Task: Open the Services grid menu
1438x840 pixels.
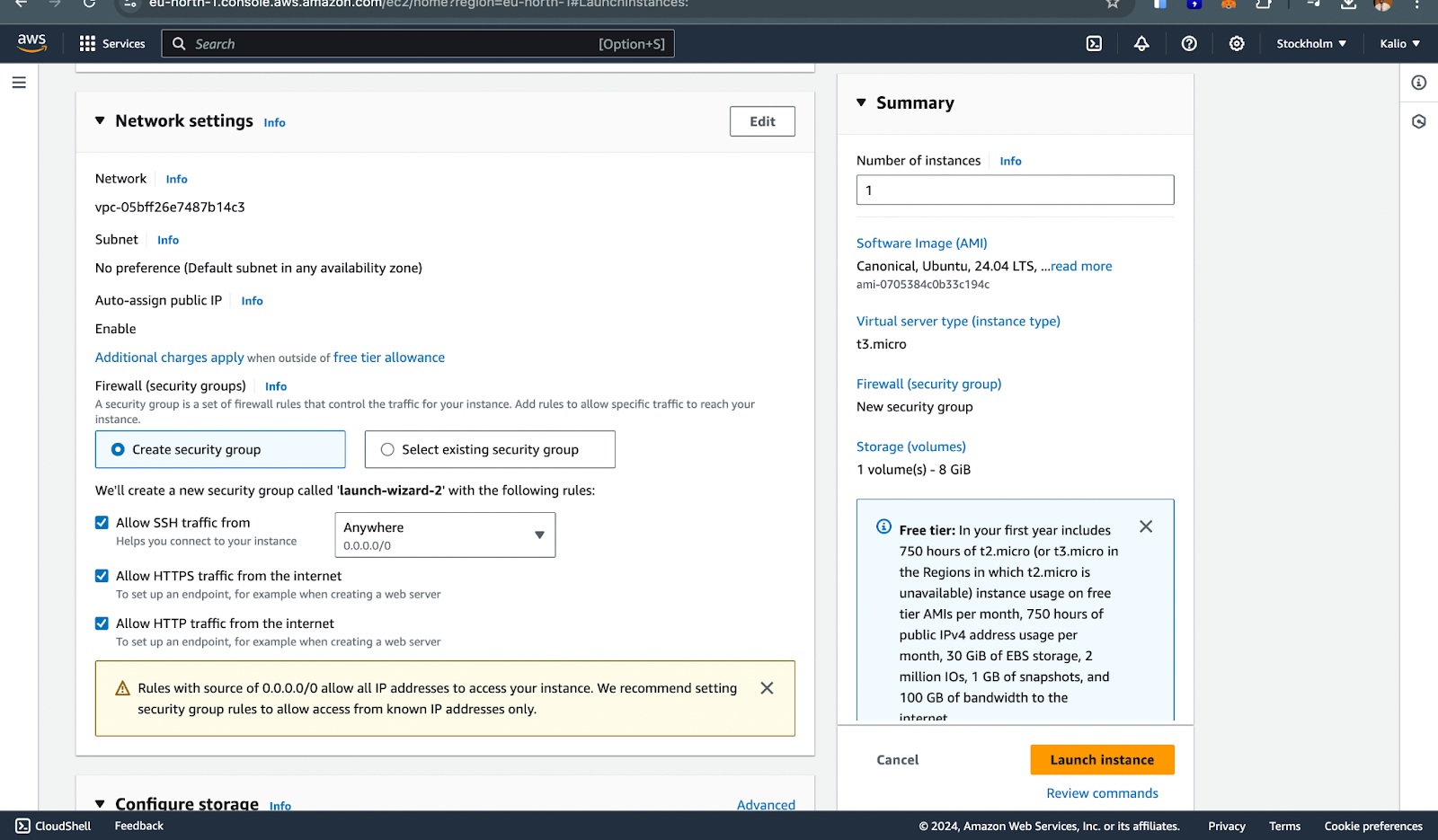Action: [87, 44]
